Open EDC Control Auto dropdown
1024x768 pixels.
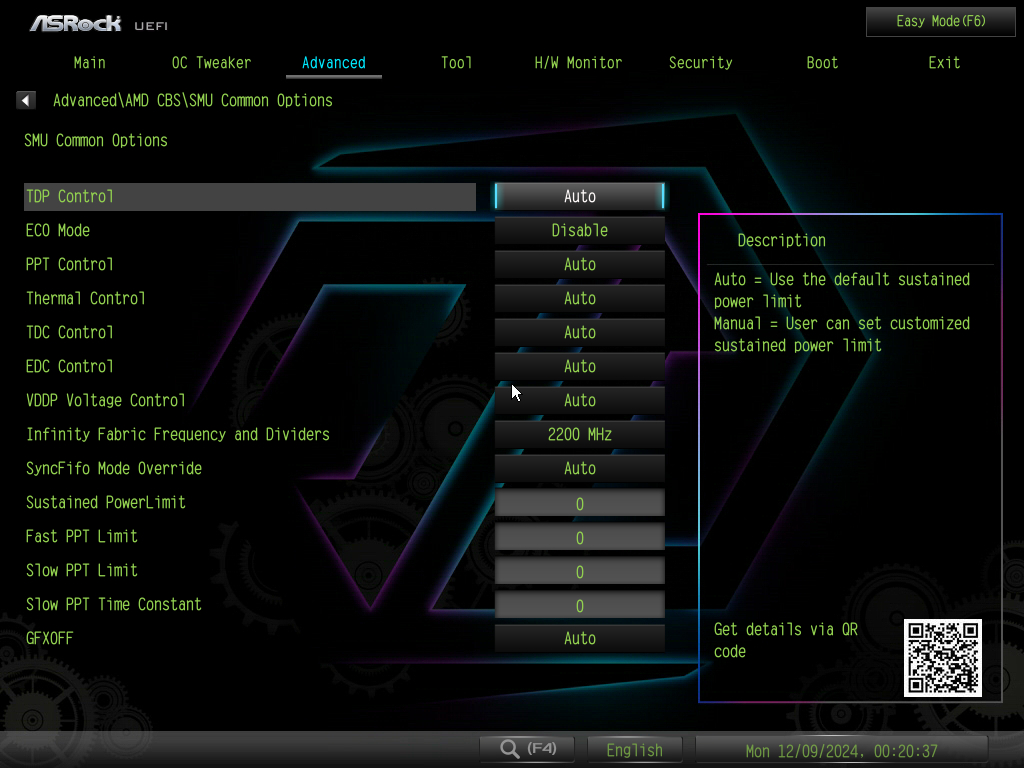click(579, 366)
